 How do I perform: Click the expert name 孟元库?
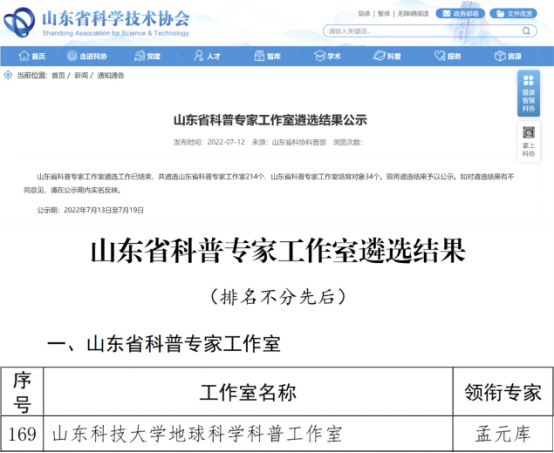point(503,434)
